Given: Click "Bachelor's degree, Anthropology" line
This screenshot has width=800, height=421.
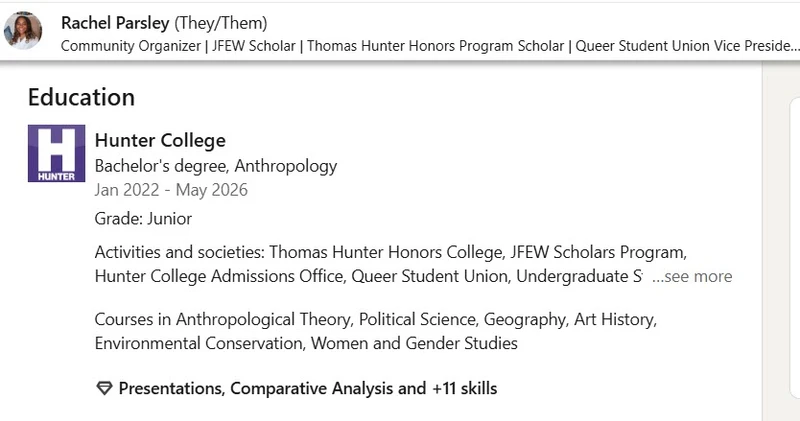Looking at the screenshot, I should coord(216,166).
